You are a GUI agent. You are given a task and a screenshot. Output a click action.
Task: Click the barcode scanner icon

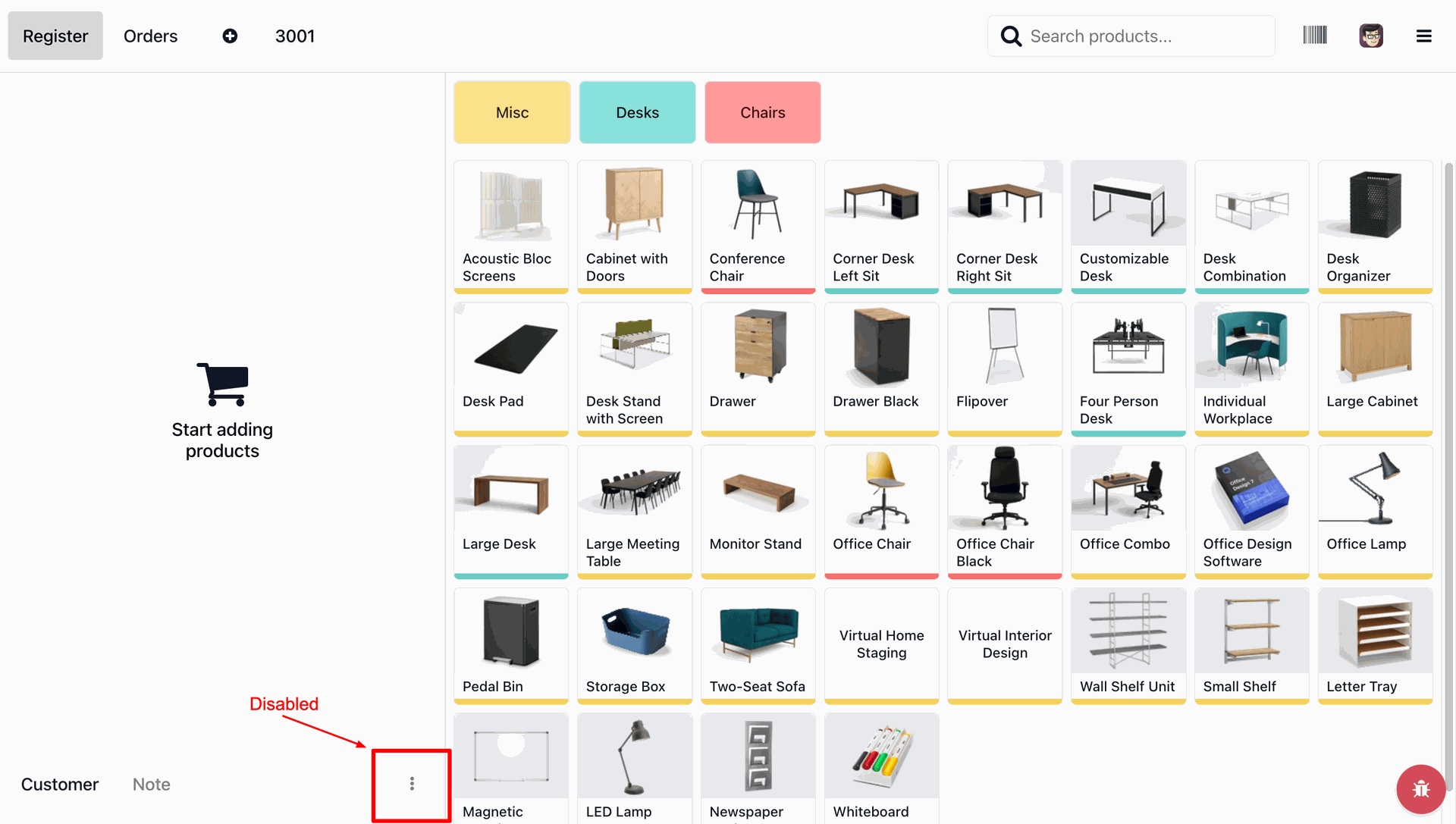[x=1314, y=36]
